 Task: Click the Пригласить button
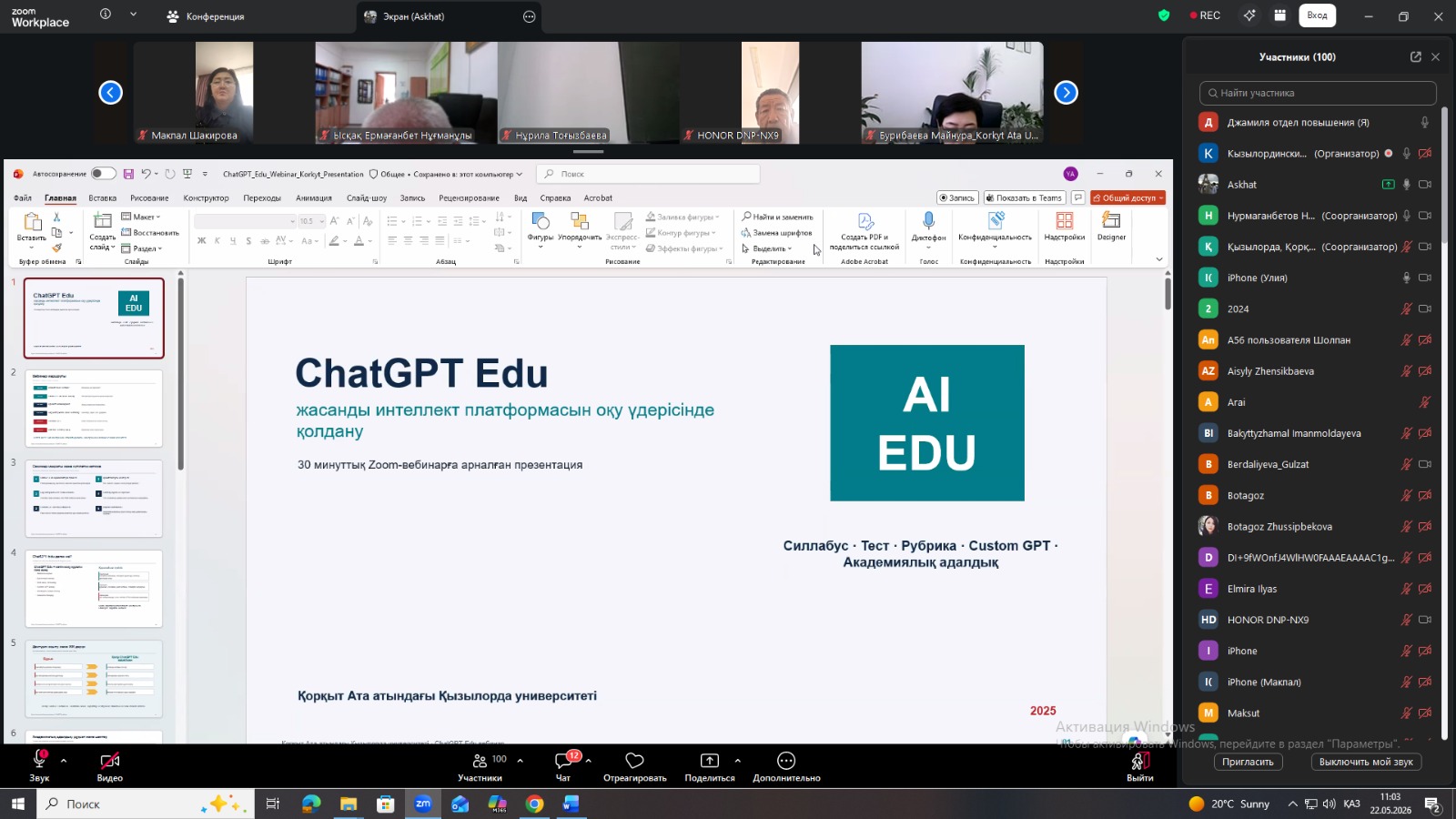click(1248, 762)
